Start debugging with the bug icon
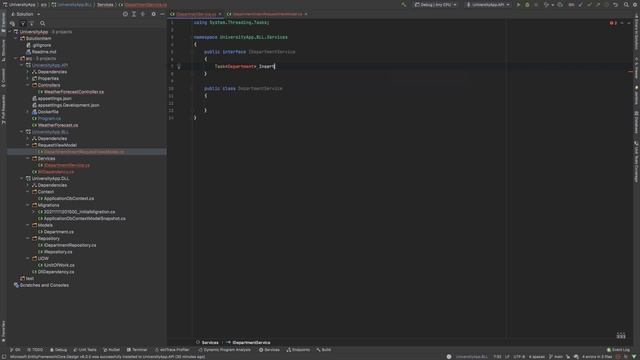 (x=527, y=5)
